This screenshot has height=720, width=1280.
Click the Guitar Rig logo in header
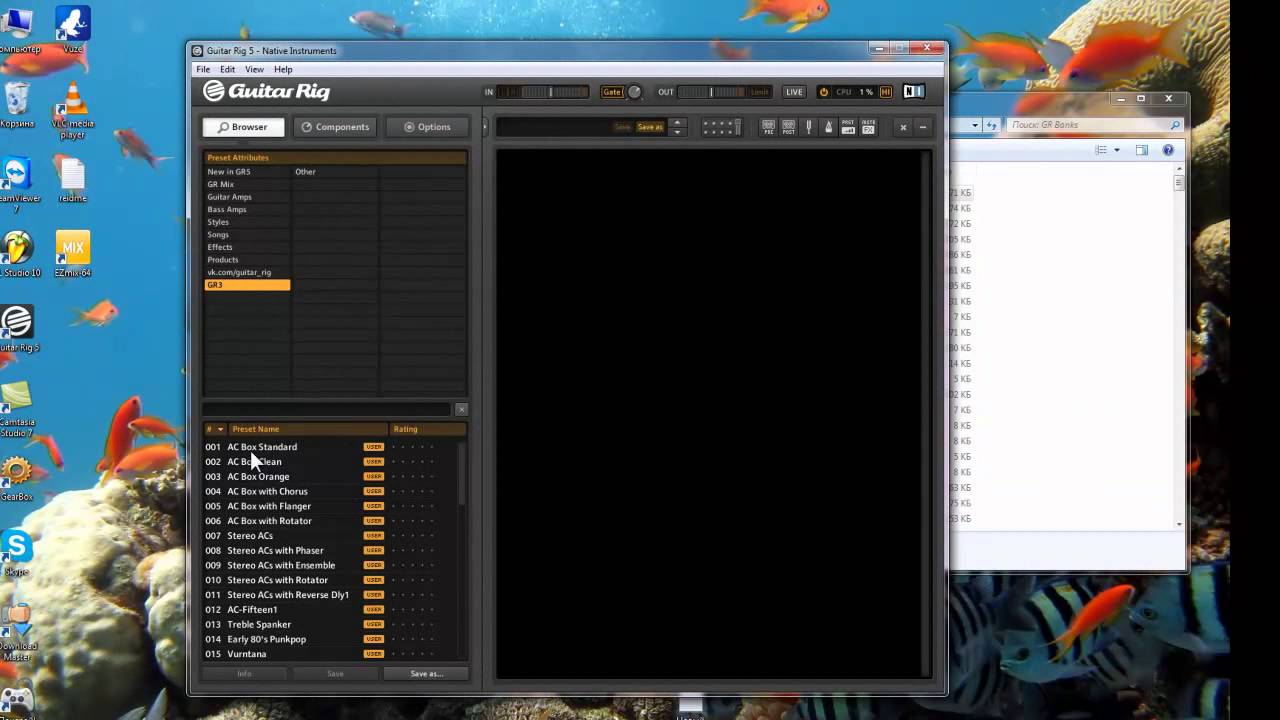(x=266, y=91)
